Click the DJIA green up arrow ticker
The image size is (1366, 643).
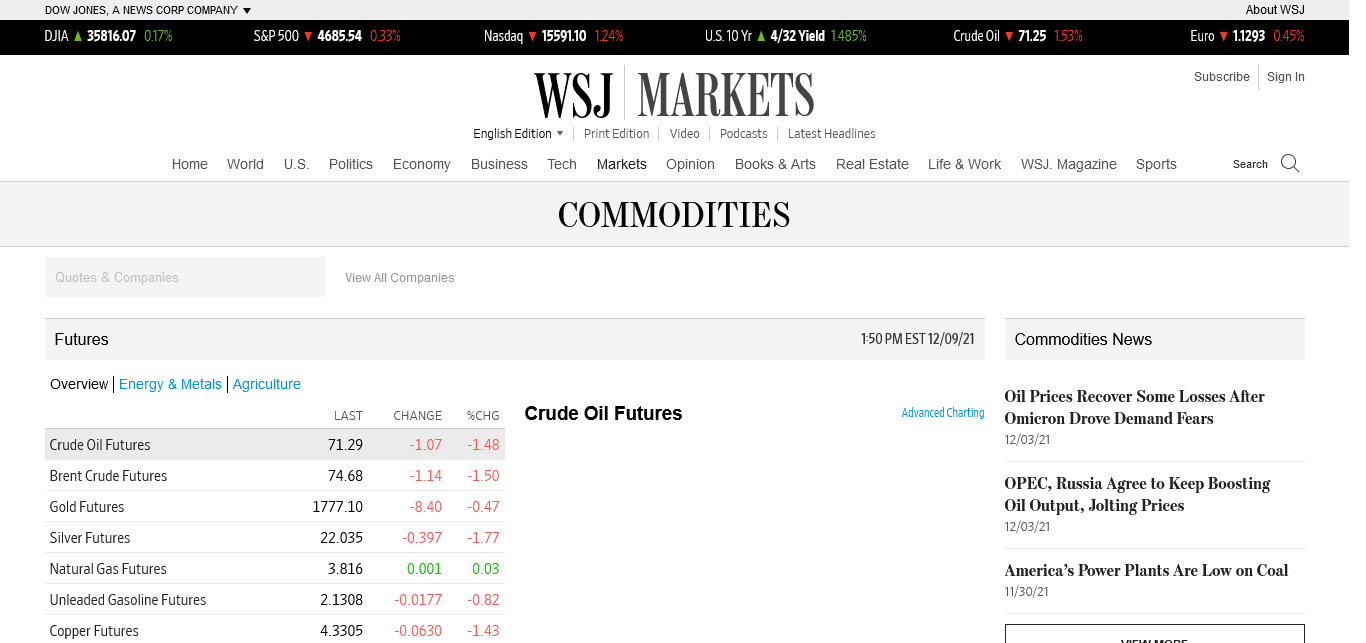coord(78,36)
